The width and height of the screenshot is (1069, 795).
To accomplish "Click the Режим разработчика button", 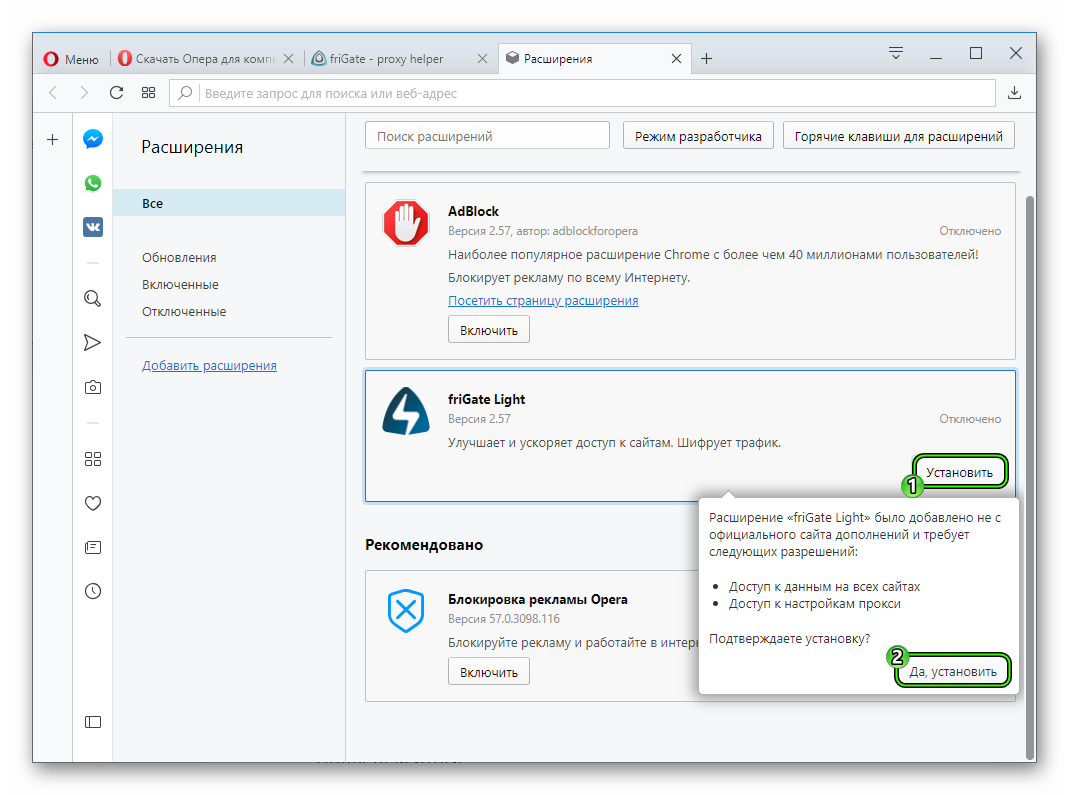I will [x=698, y=136].
